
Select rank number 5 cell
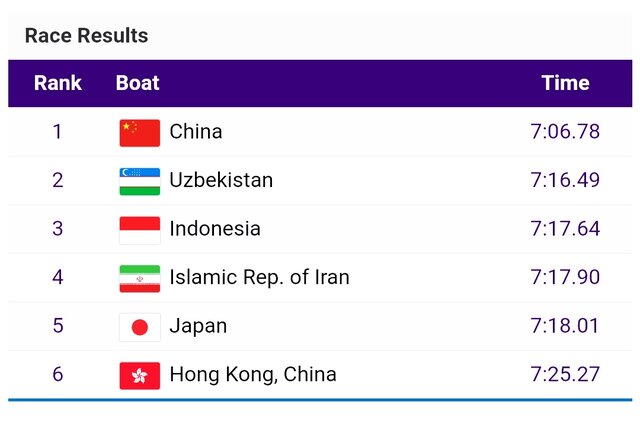point(58,327)
